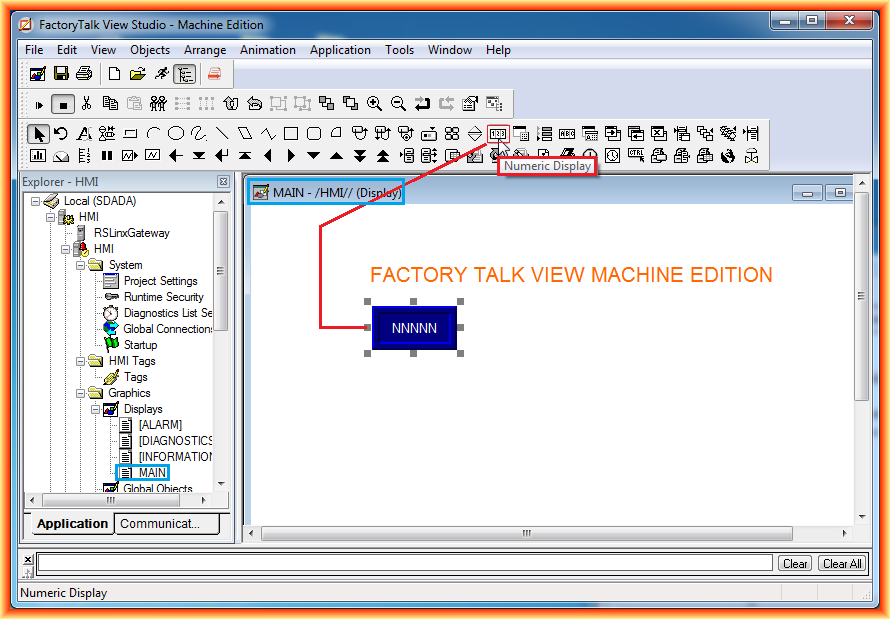Collapse the Displays tree branch
This screenshot has width=890, height=619.
click(96, 409)
